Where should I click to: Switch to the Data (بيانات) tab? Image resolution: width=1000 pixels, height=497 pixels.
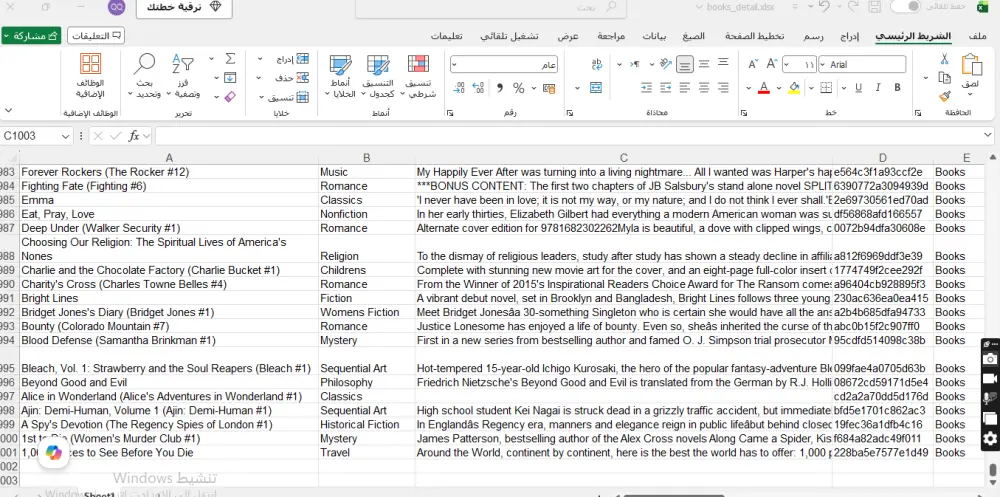pos(654,36)
